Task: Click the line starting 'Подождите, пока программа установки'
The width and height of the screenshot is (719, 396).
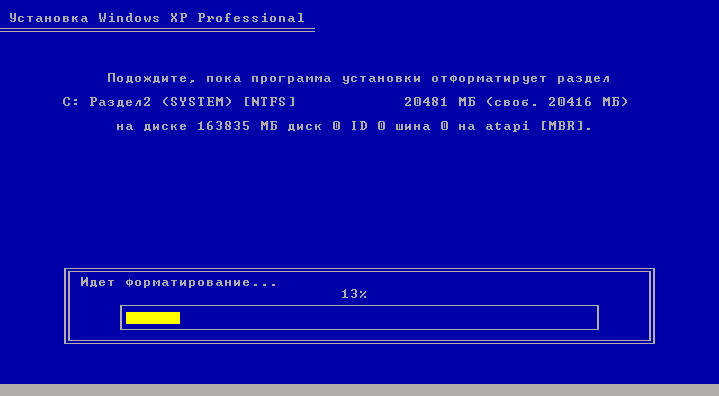Action: [x=359, y=78]
